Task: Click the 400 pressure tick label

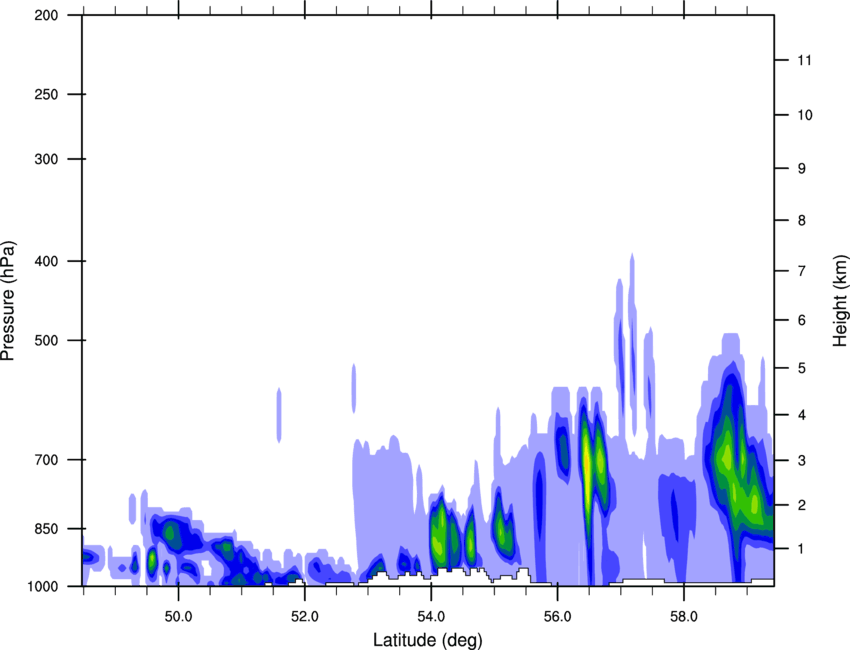Action: pyautogui.click(x=46, y=261)
